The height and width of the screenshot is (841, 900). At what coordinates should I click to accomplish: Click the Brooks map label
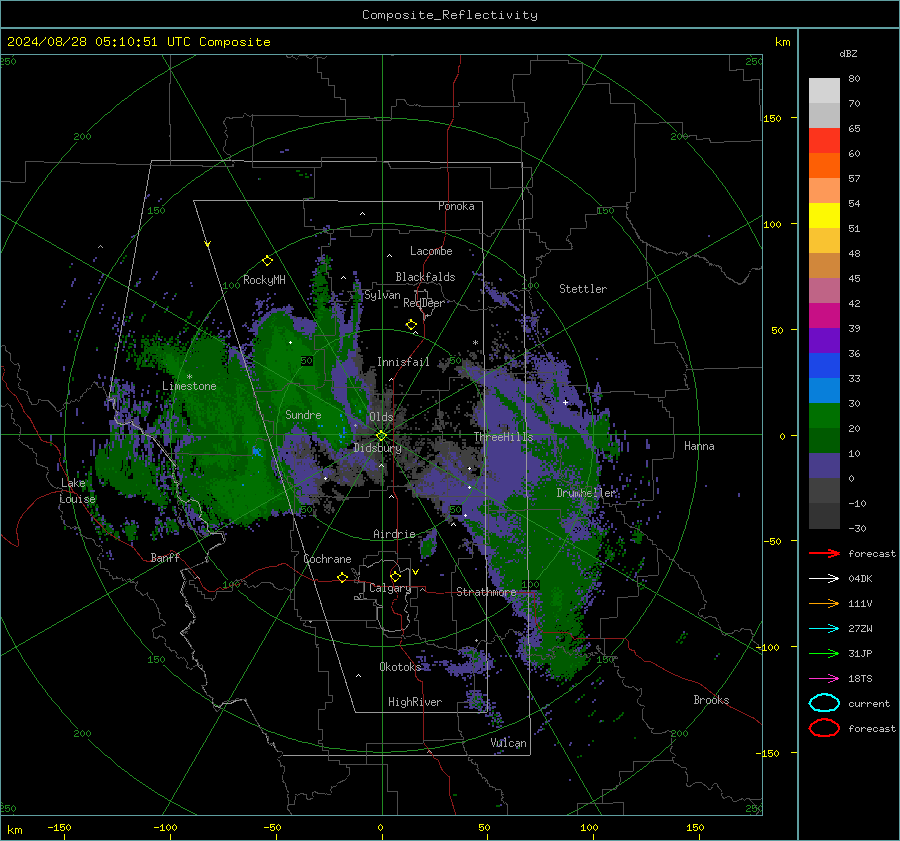pyautogui.click(x=711, y=700)
